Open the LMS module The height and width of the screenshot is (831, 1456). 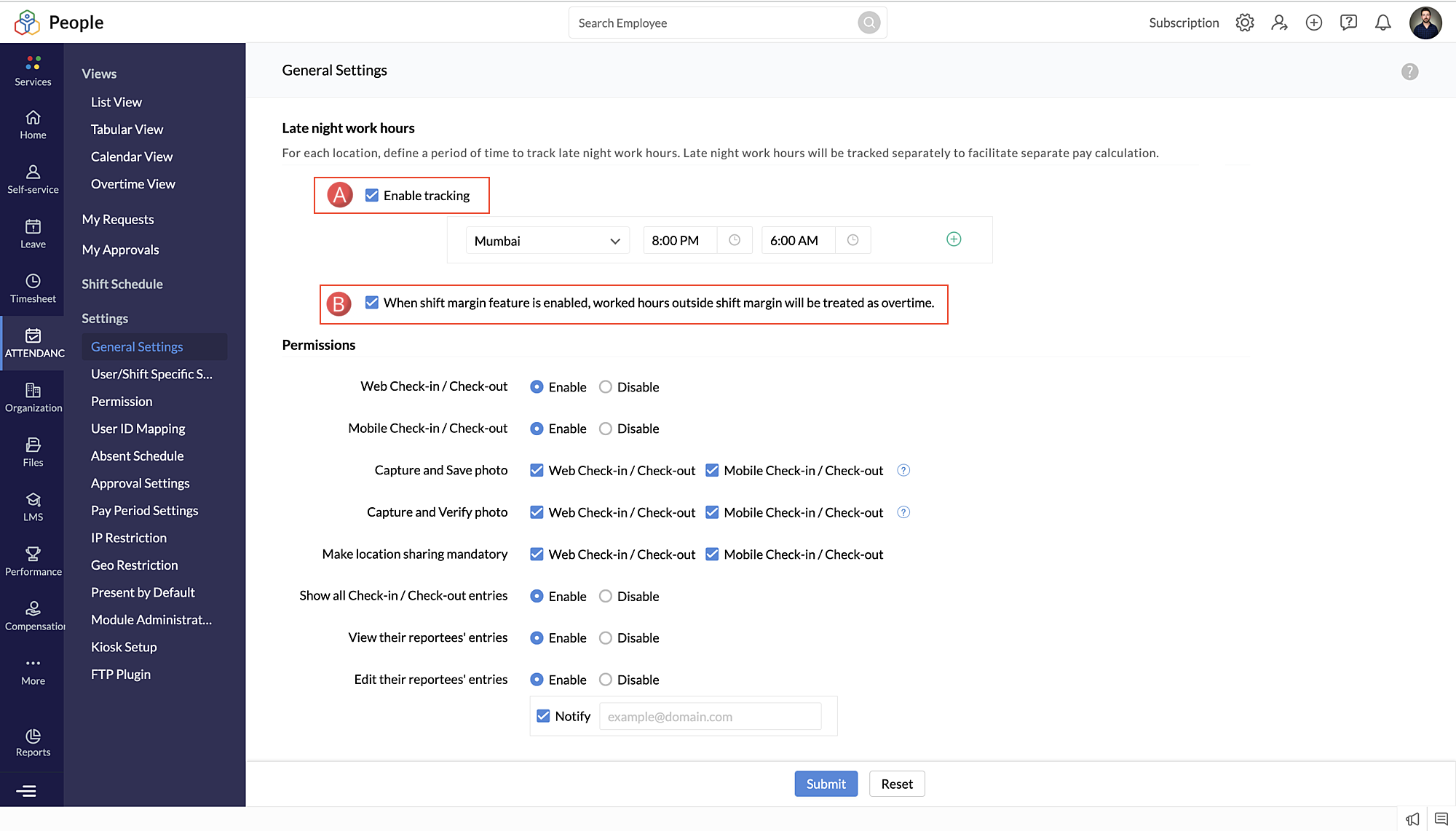[x=33, y=507]
